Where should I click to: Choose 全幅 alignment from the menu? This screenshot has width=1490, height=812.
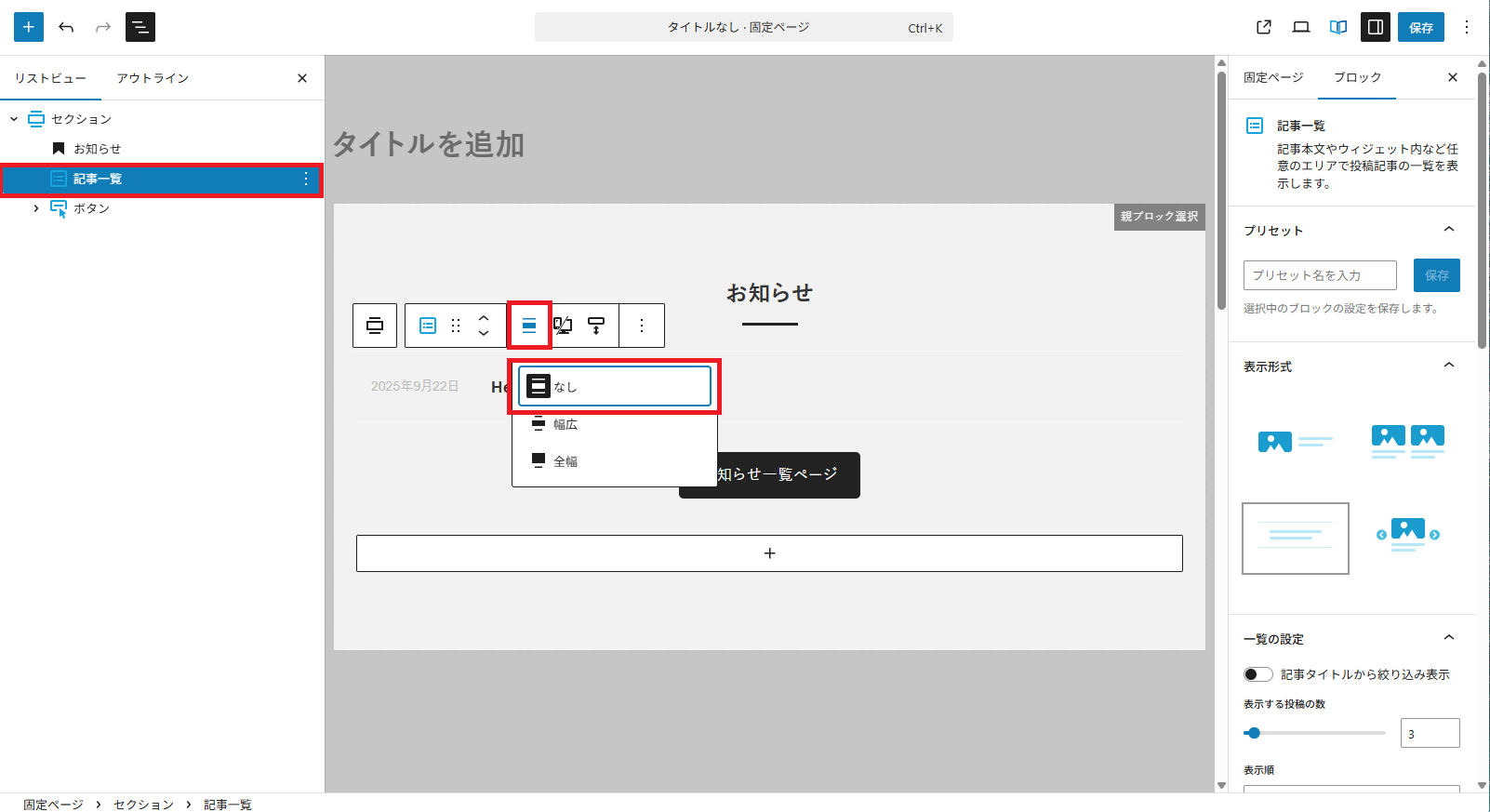point(565,461)
